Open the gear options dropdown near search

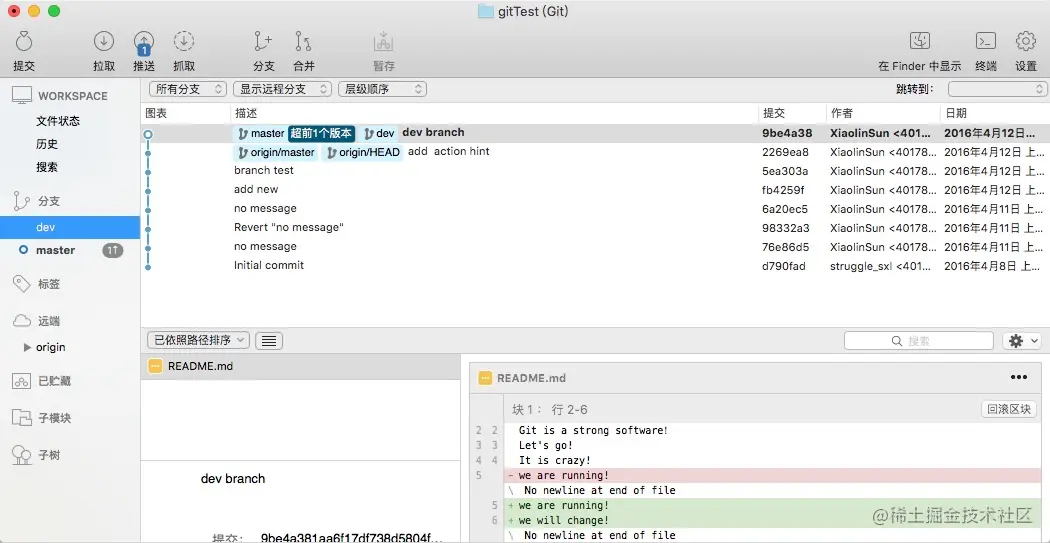(x=1022, y=341)
